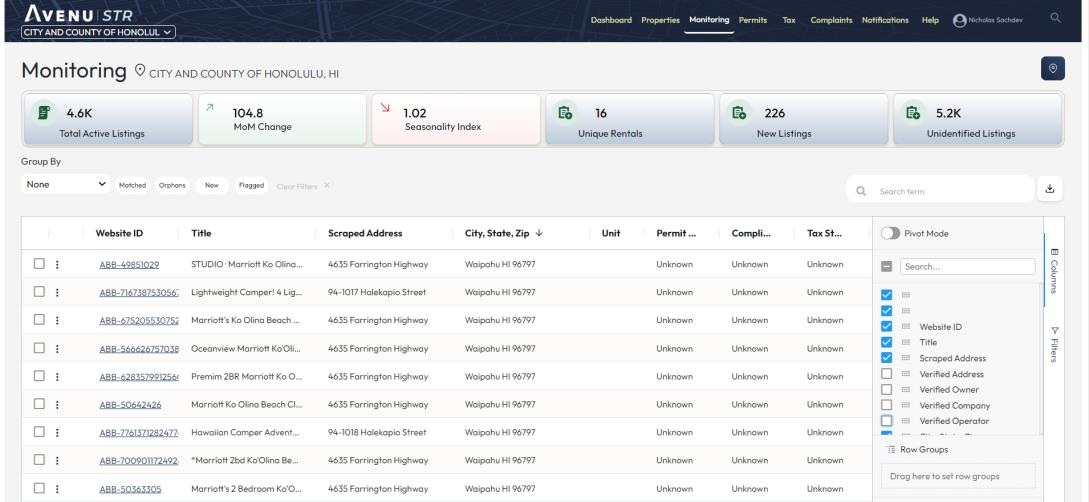Grab the drag handle beside Verified Owner entry
Screen dimensions: 1089x502
click(x=906, y=390)
